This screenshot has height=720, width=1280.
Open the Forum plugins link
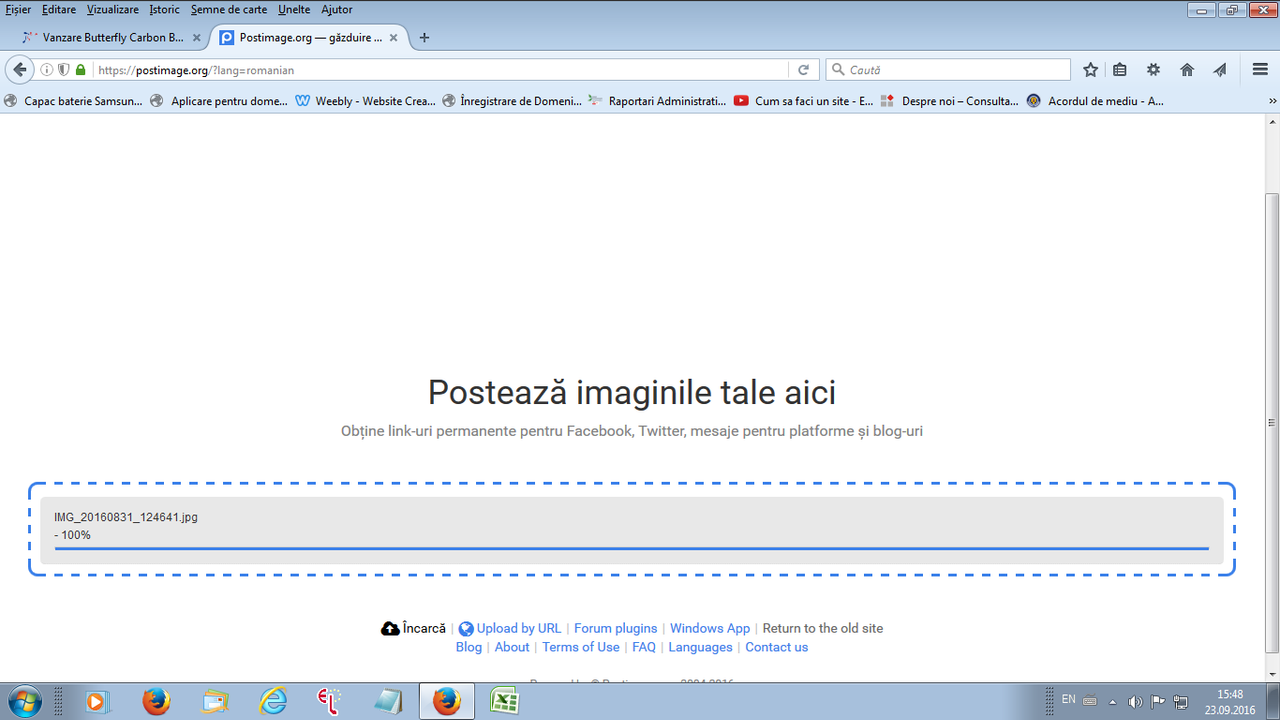point(616,629)
